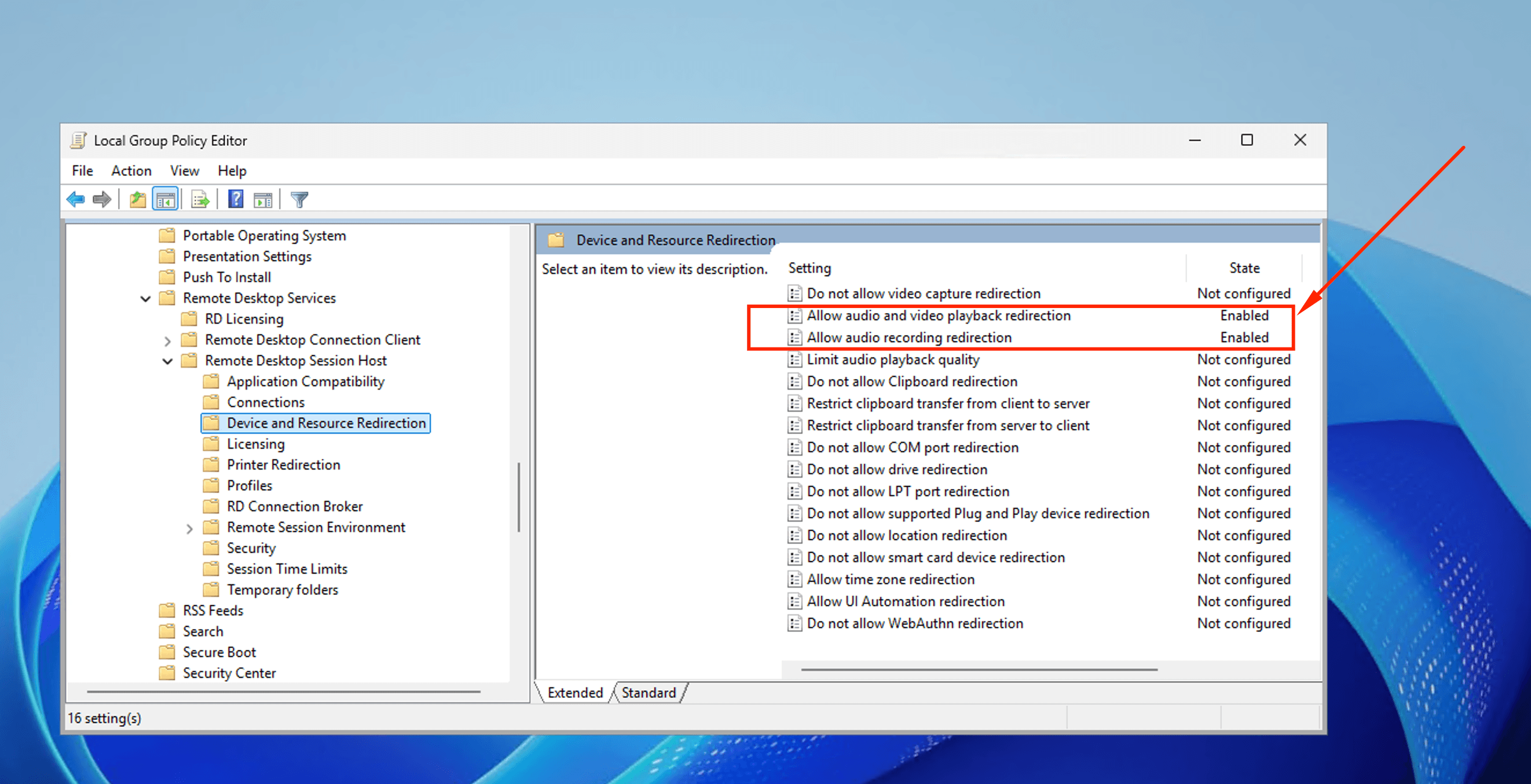Image resolution: width=1531 pixels, height=784 pixels.
Task: Select Do not allow supported Plug and Play device redirection
Action: tap(977, 514)
